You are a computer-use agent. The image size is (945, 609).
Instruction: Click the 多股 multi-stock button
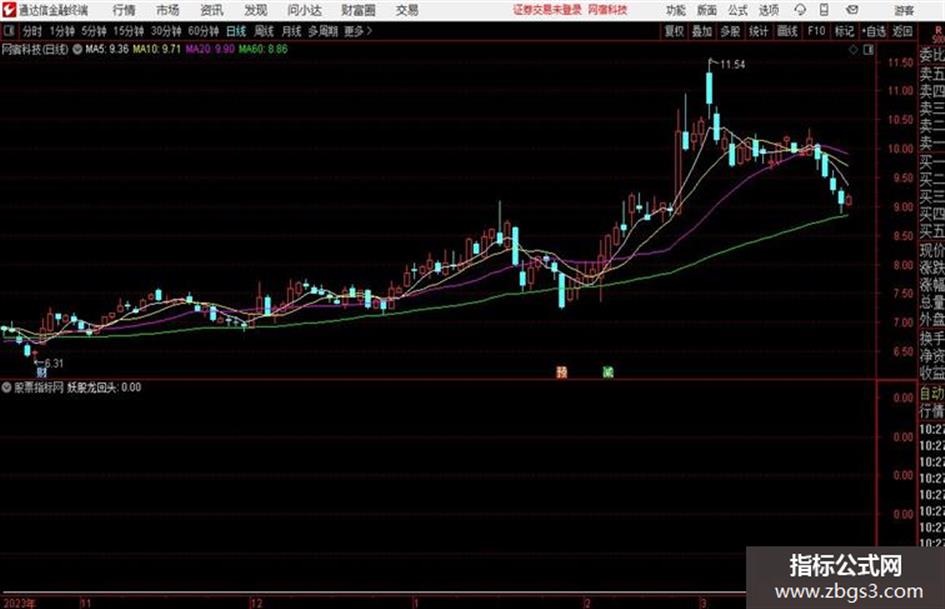730,31
